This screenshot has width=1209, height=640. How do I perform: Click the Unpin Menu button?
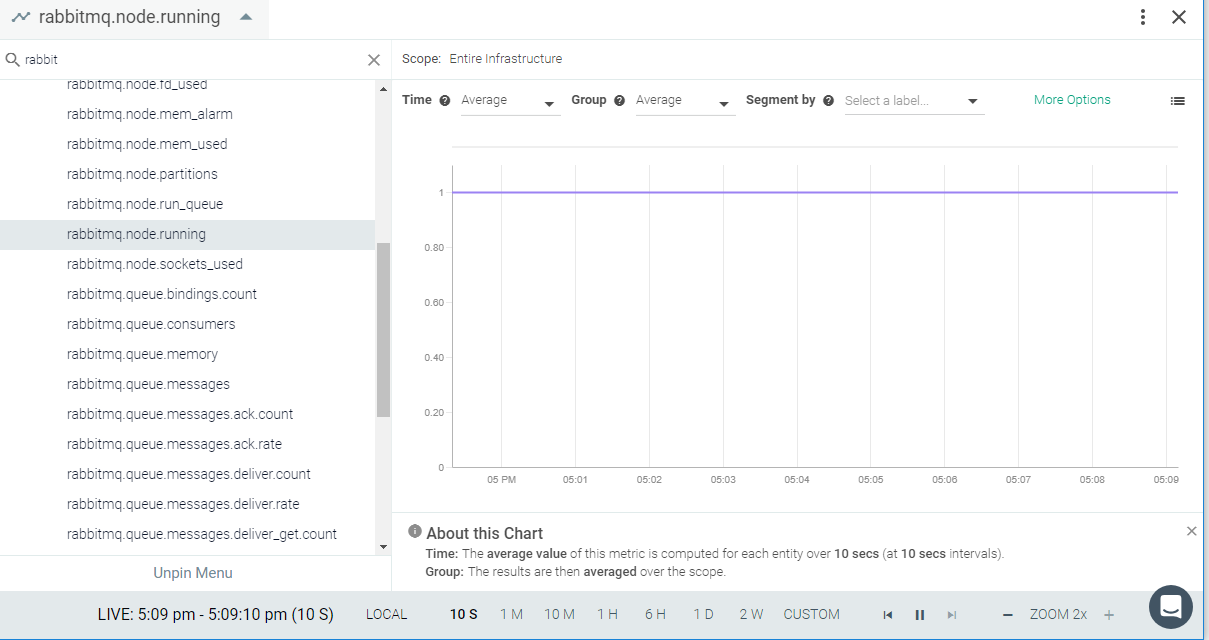click(x=193, y=573)
